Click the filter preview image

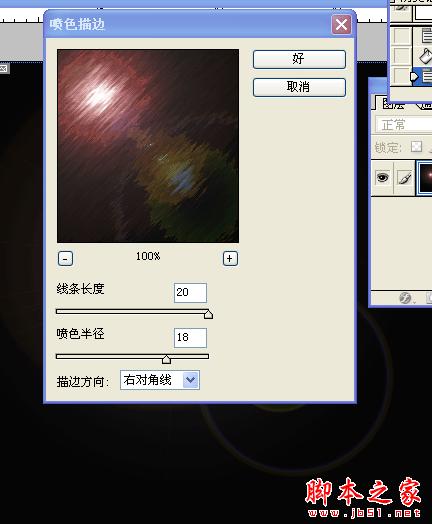click(148, 146)
